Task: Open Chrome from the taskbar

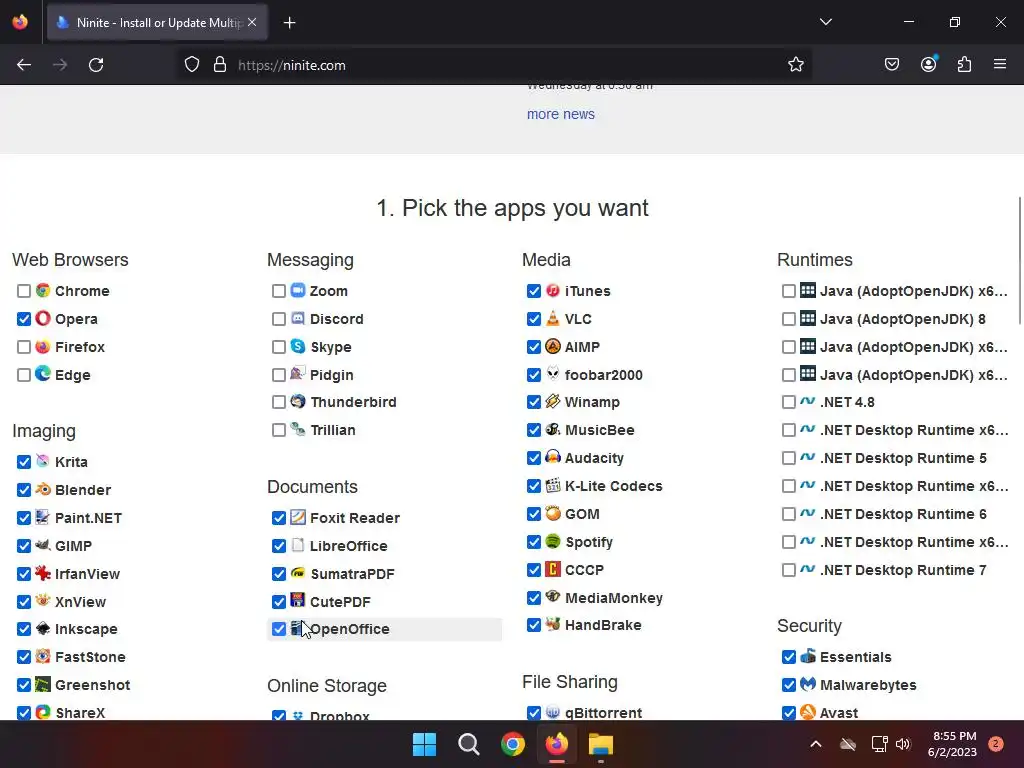Action: pyautogui.click(x=513, y=744)
